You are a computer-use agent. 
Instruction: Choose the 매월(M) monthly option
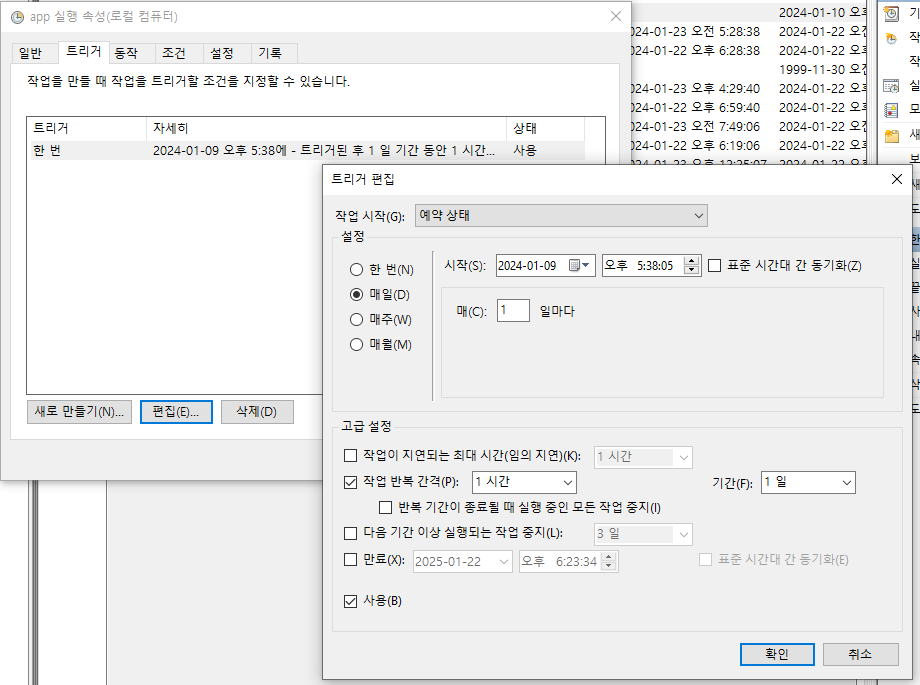(x=356, y=345)
